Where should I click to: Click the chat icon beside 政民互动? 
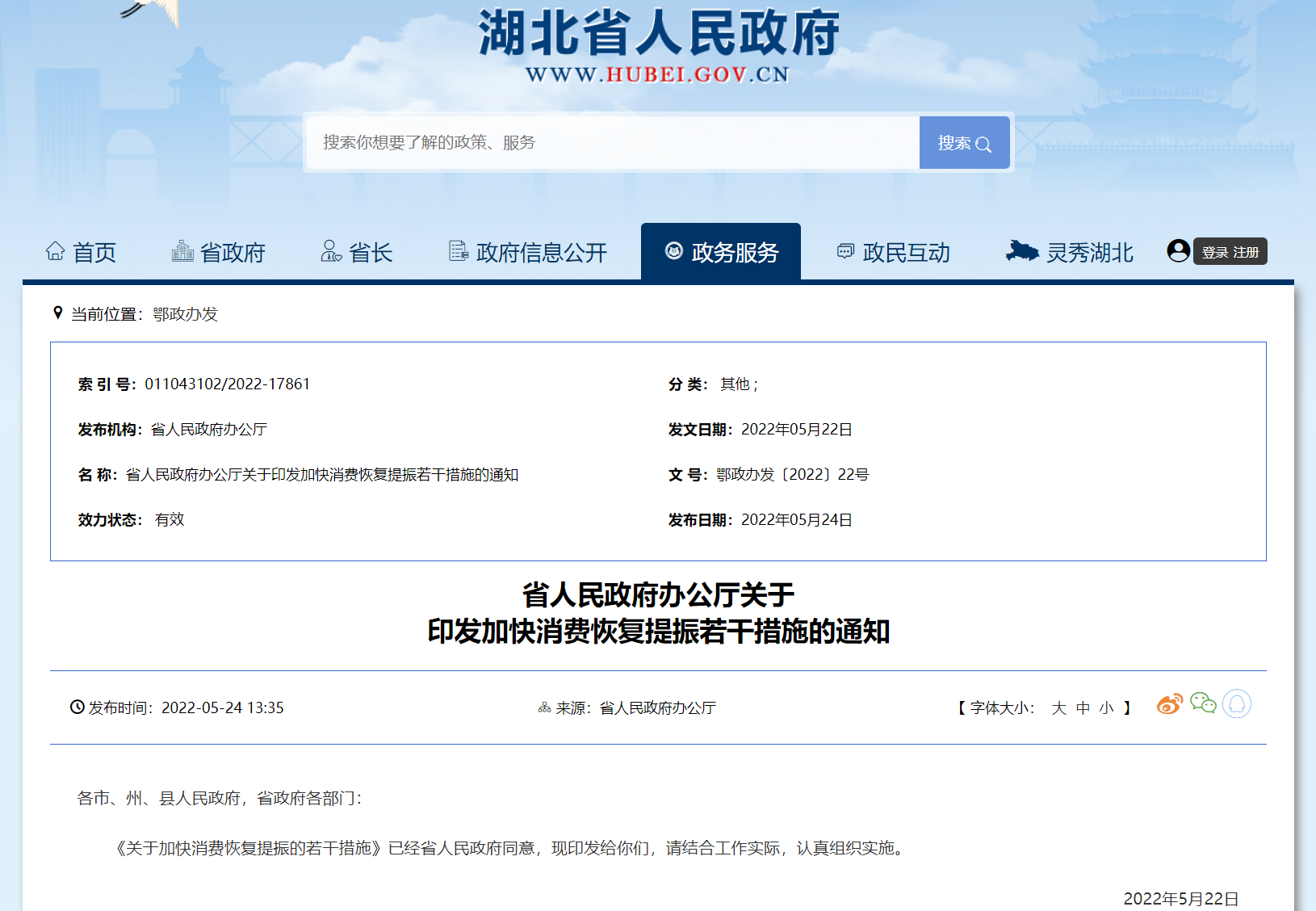coord(845,251)
